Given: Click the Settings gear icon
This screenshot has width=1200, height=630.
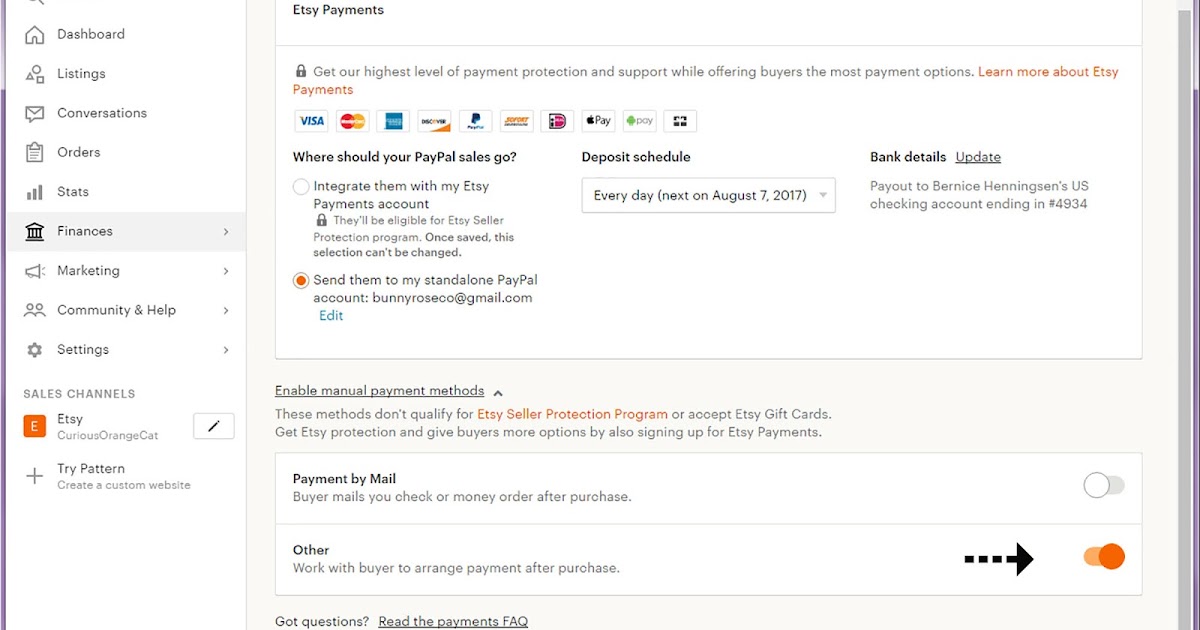Looking at the screenshot, I should pyautogui.click(x=35, y=350).
